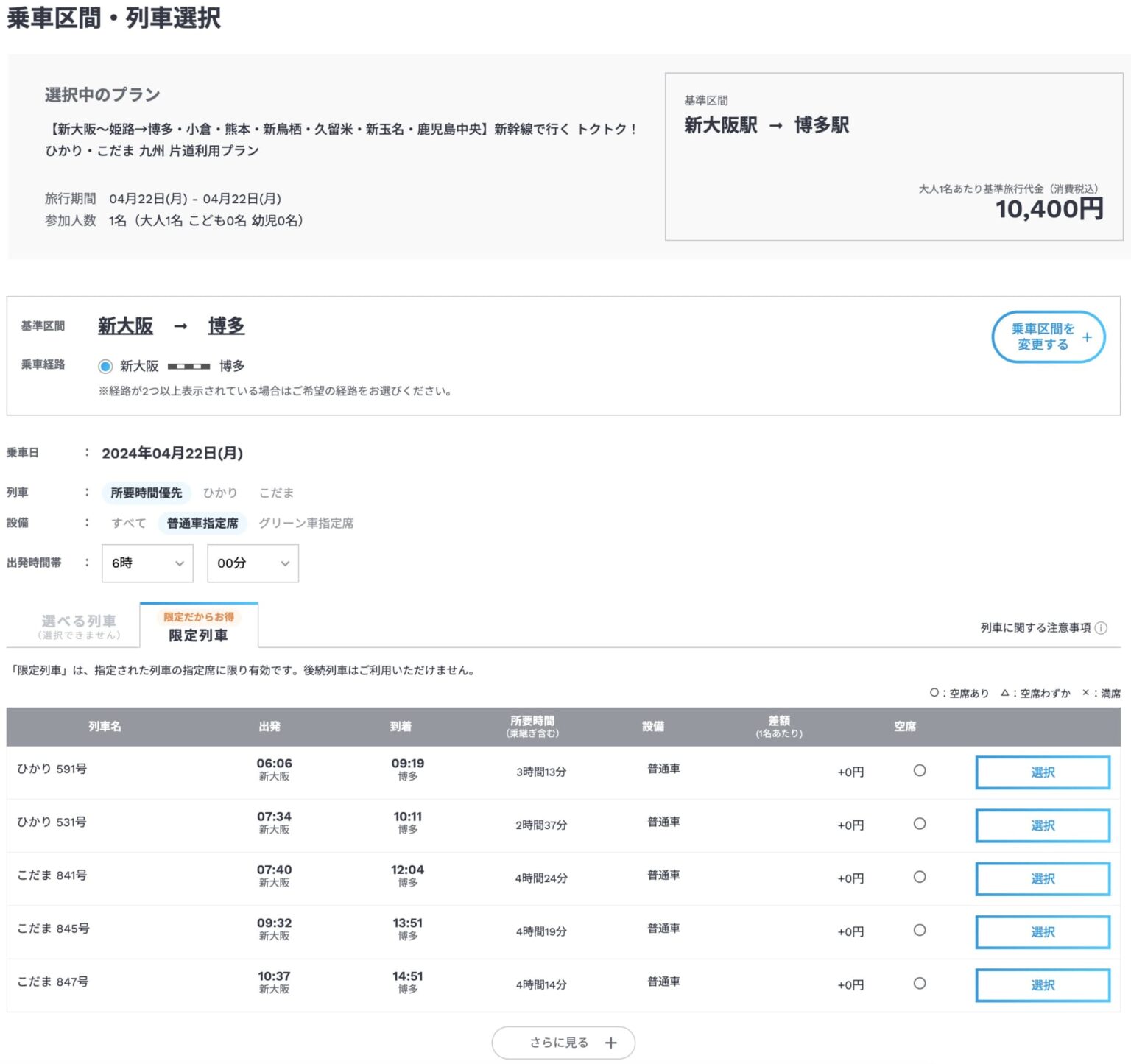Switch to the 限定列車 tab

[x=198, y=627]
